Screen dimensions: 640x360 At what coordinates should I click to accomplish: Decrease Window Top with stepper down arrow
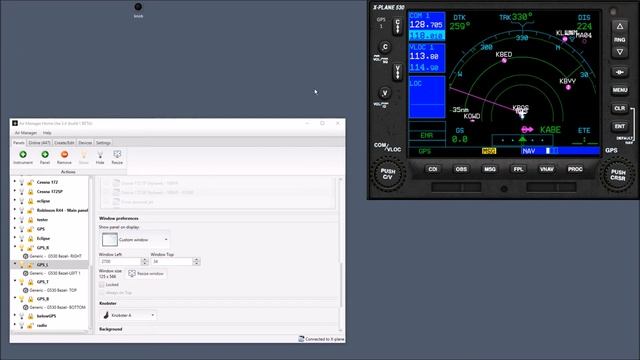pyautogui.click(x=196, y=263)
